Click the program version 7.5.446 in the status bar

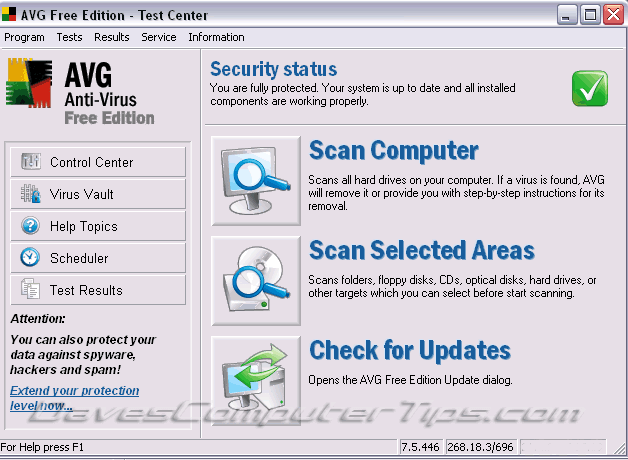click(x=421, y=447)
